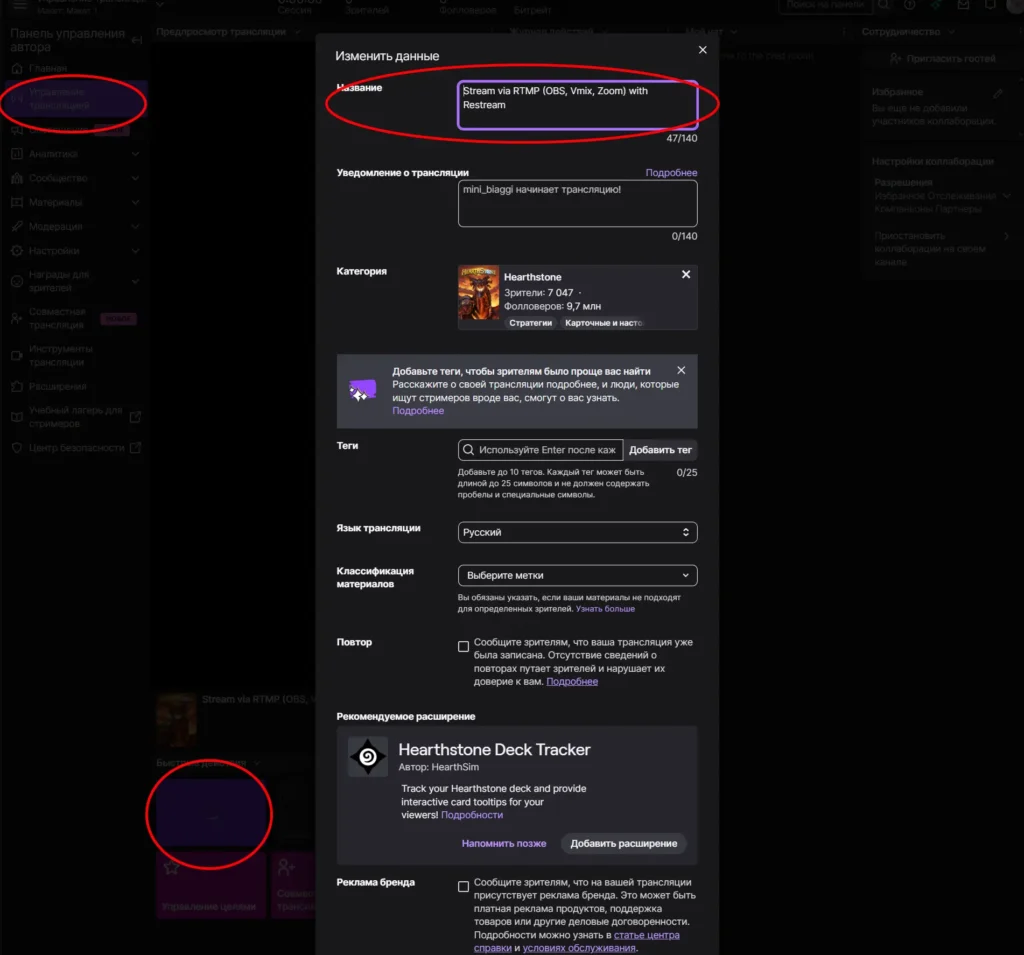Open the Главная home icon in sidebar

(17, 69)
